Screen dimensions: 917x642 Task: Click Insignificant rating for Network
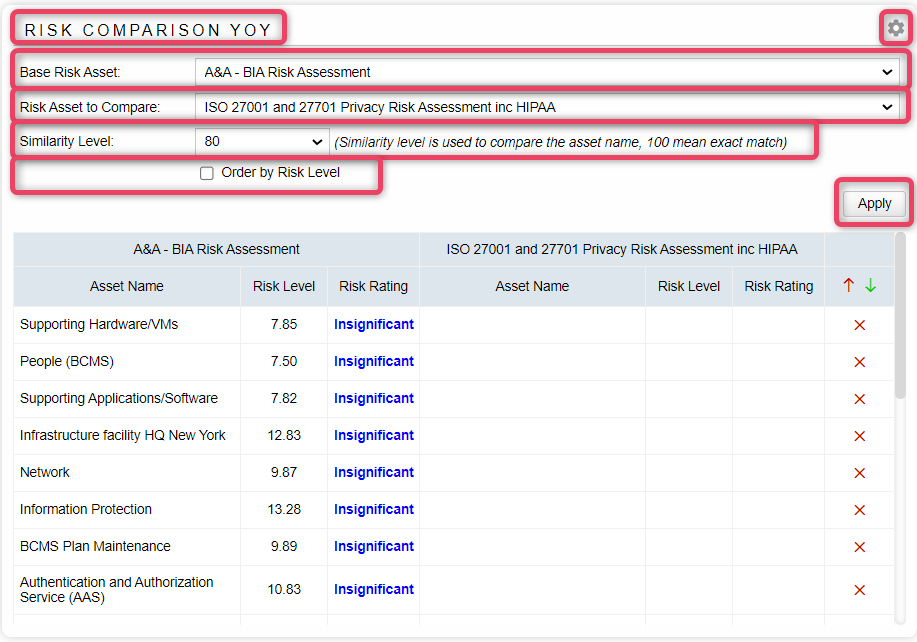coord(374,472)
